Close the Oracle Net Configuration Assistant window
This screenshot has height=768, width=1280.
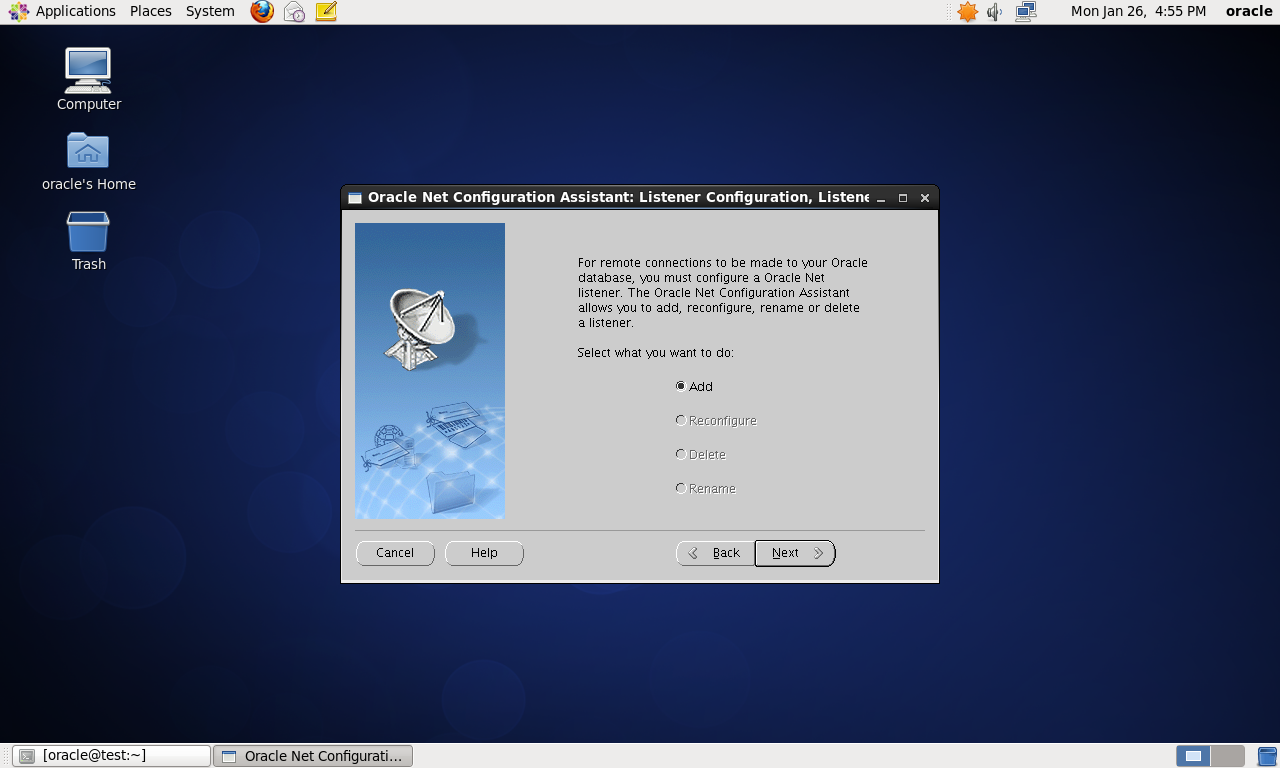click(925, 198)
